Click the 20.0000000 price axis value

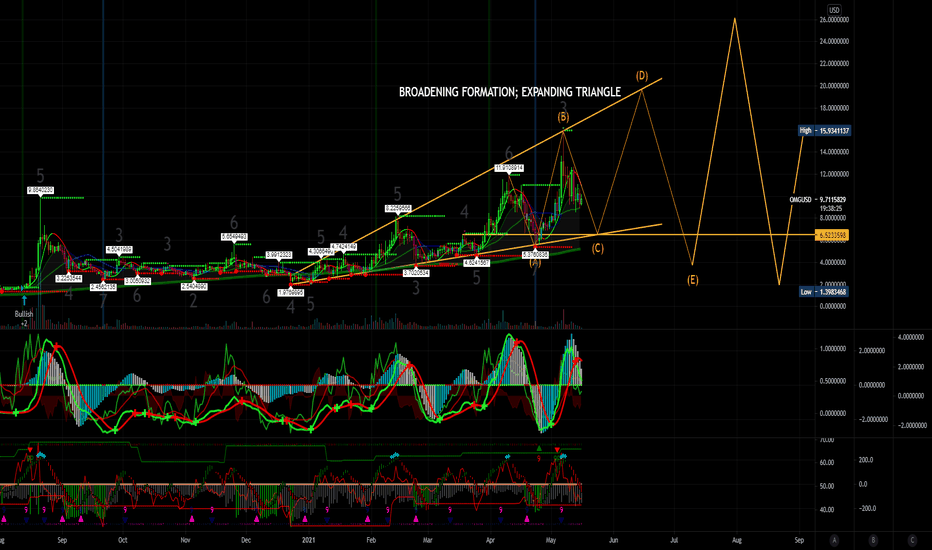tap(834, 86)
